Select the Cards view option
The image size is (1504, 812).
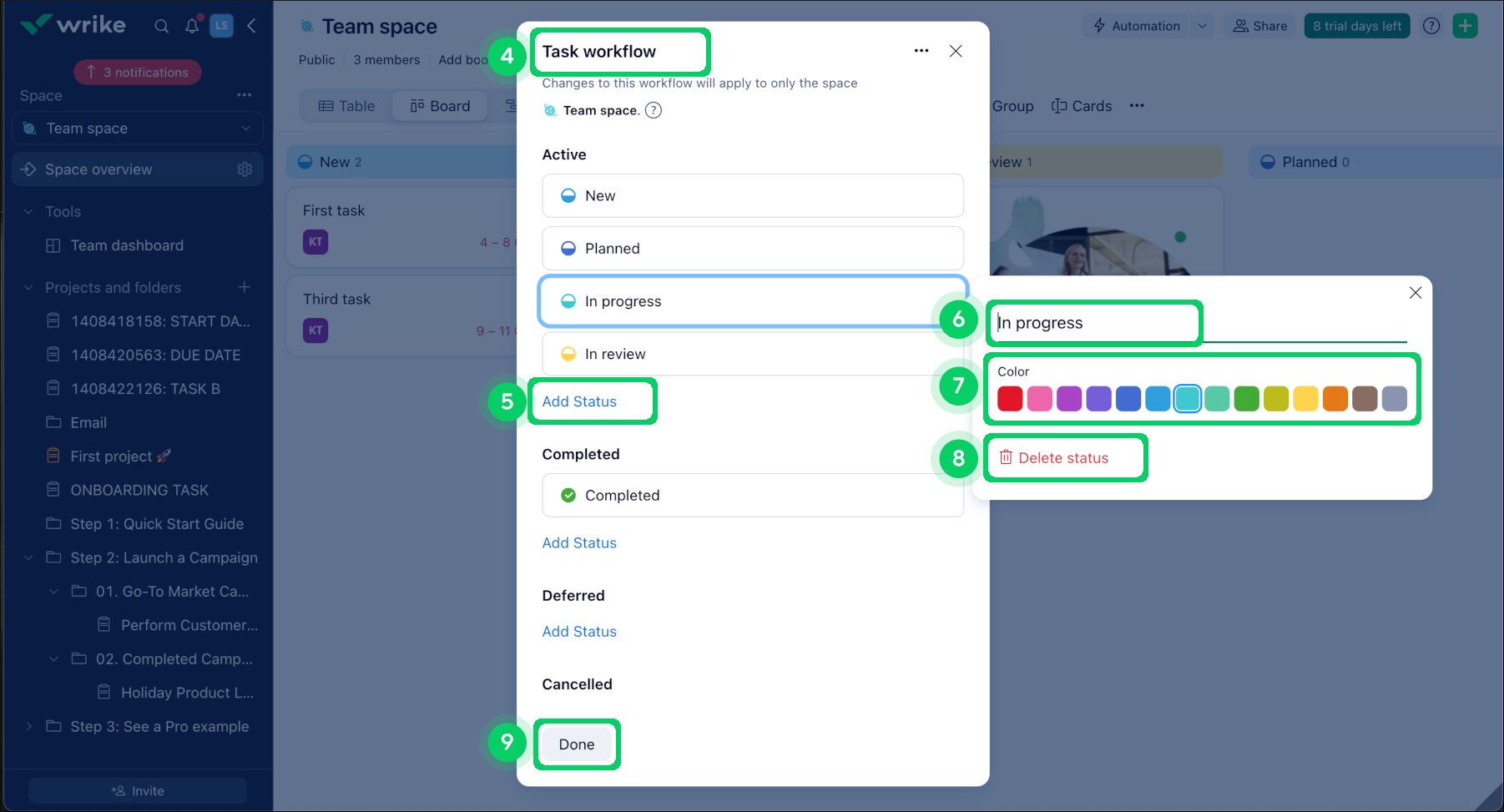coord(1083,105)
